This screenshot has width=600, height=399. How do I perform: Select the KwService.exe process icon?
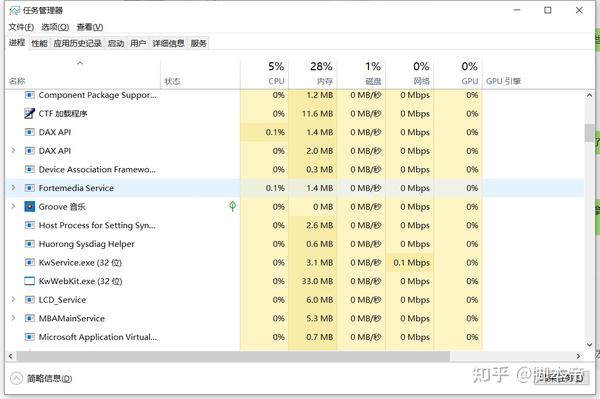(x=29, y=262)
